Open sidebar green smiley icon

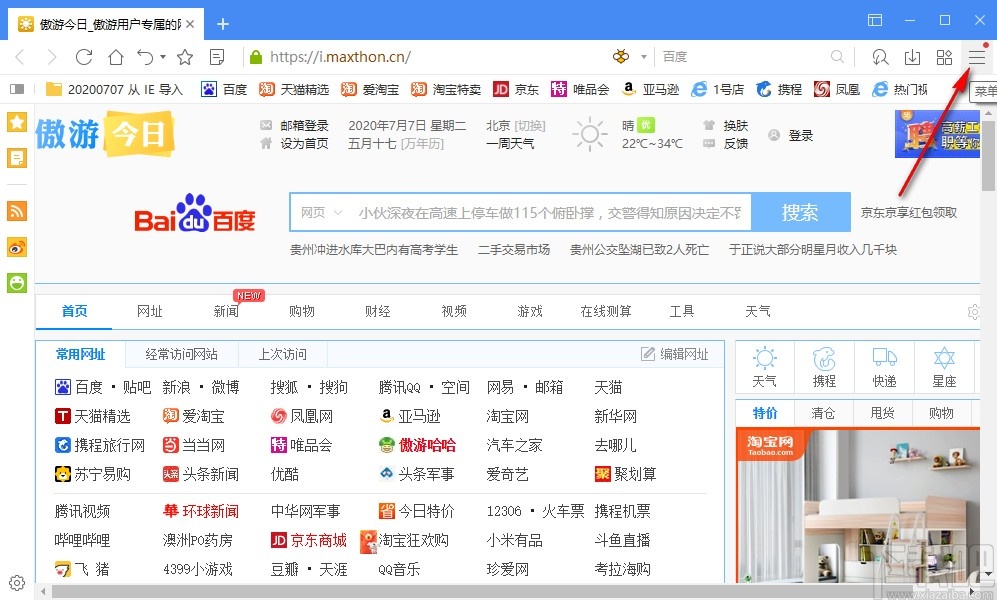click(17, 282)
